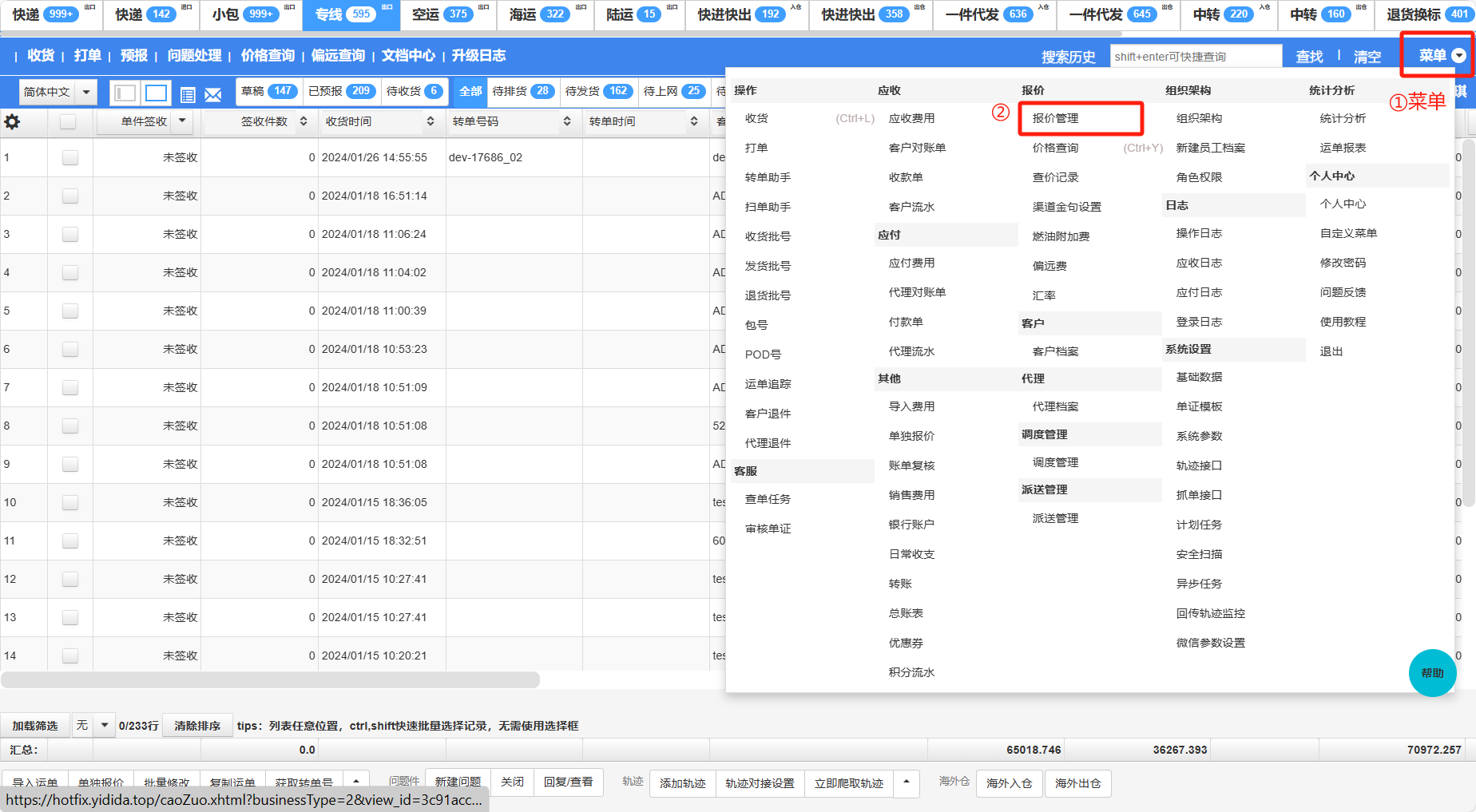Click the shift+enter quick search input field
Image resolution: width=1476 pixels, height=812 pixels.
coord(1195,57)
